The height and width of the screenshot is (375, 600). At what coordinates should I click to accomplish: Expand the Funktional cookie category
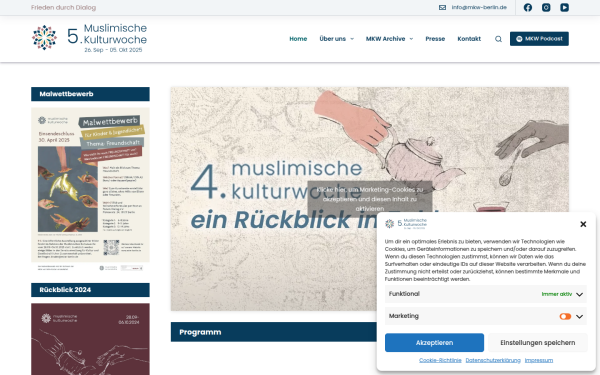tap(579, 294)
